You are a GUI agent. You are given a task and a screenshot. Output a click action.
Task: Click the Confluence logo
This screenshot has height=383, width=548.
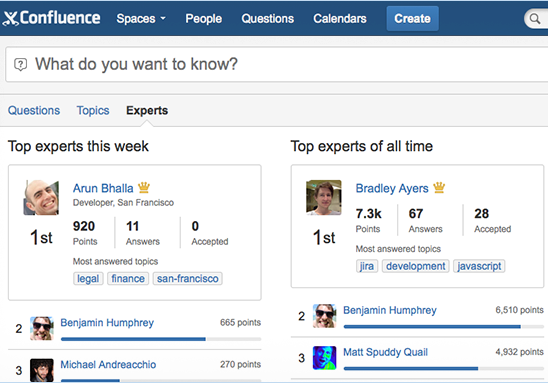pyautogui.click(x=51, y=18)
